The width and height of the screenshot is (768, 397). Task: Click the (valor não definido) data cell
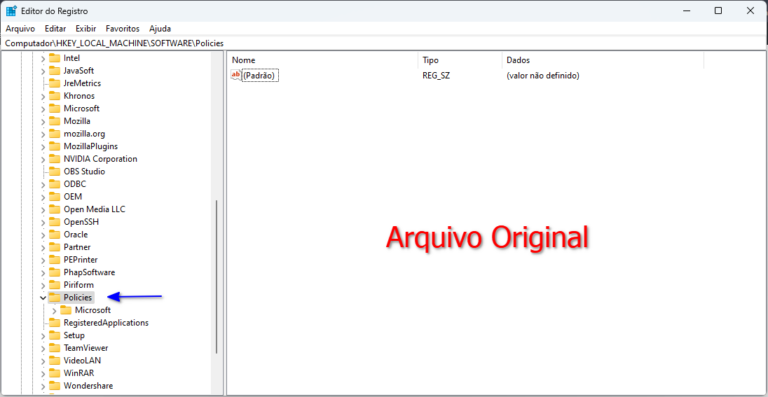(543, 76)
